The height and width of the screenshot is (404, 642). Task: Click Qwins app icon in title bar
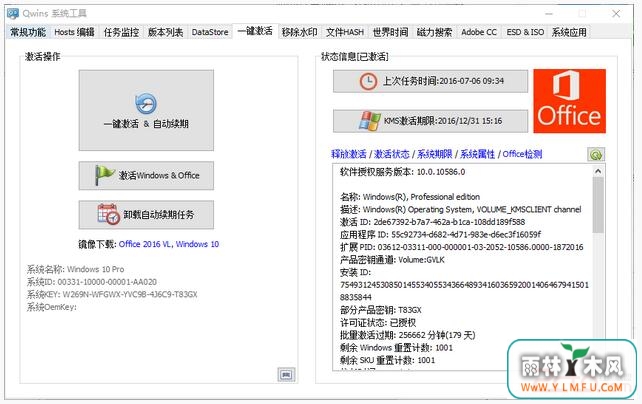tap(13, 14)
